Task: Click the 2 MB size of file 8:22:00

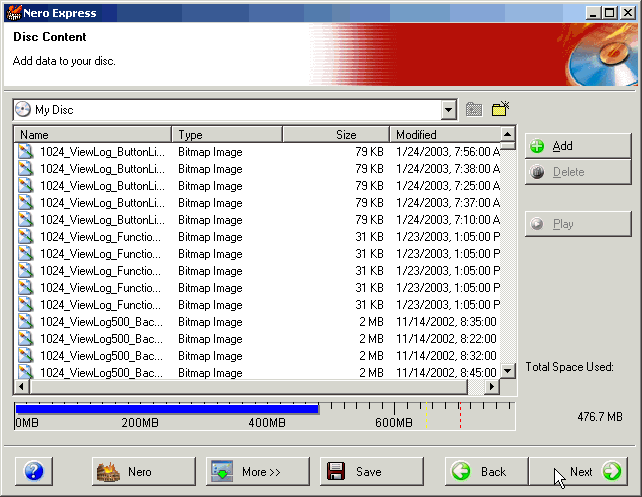Action: coord(371,339)
